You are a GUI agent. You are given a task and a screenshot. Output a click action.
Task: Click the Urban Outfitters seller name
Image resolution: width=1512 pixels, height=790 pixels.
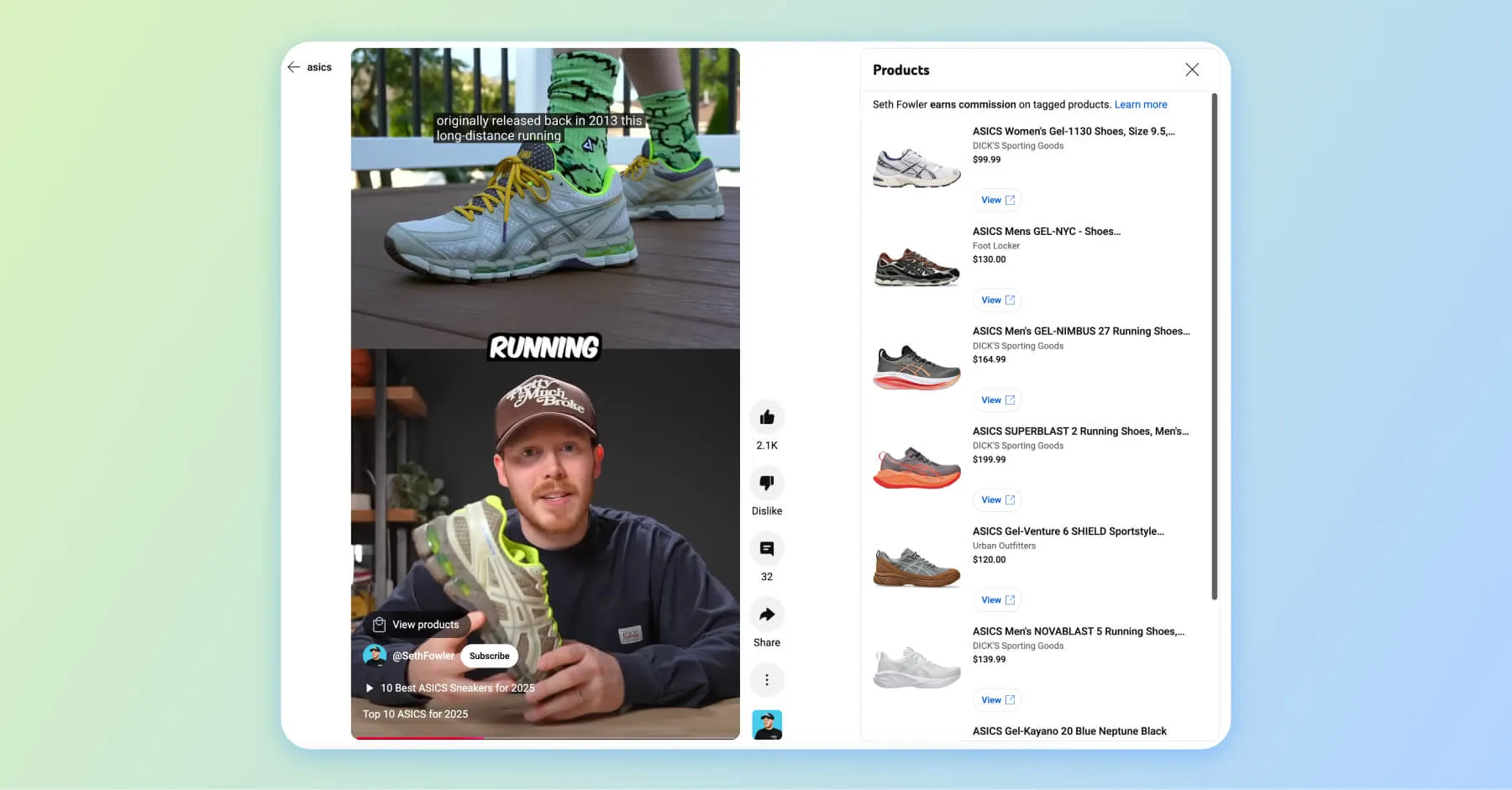pyautogui.click(x=1004, y=546)
